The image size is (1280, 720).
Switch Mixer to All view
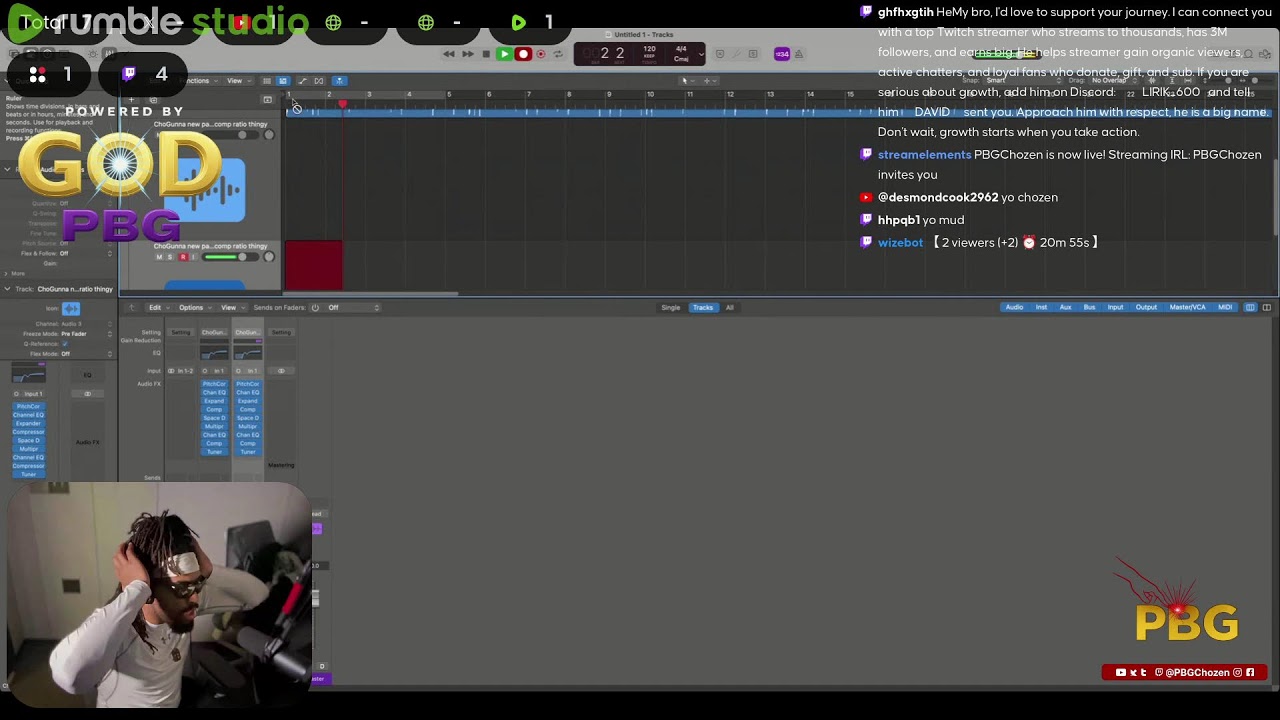[x=729, y=308]
